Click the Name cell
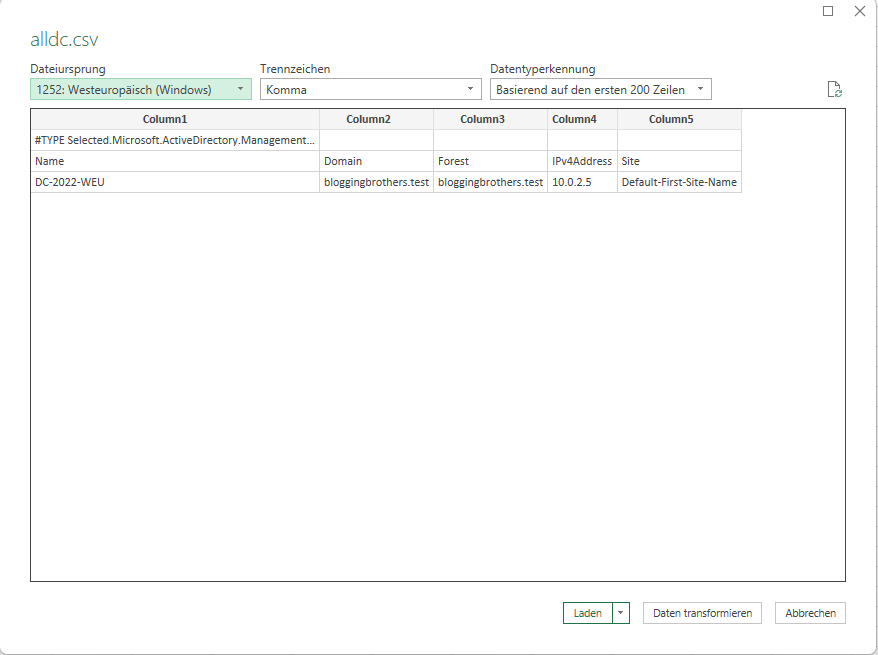The width and height of the screenshot is (878, 655). (175, 161)
